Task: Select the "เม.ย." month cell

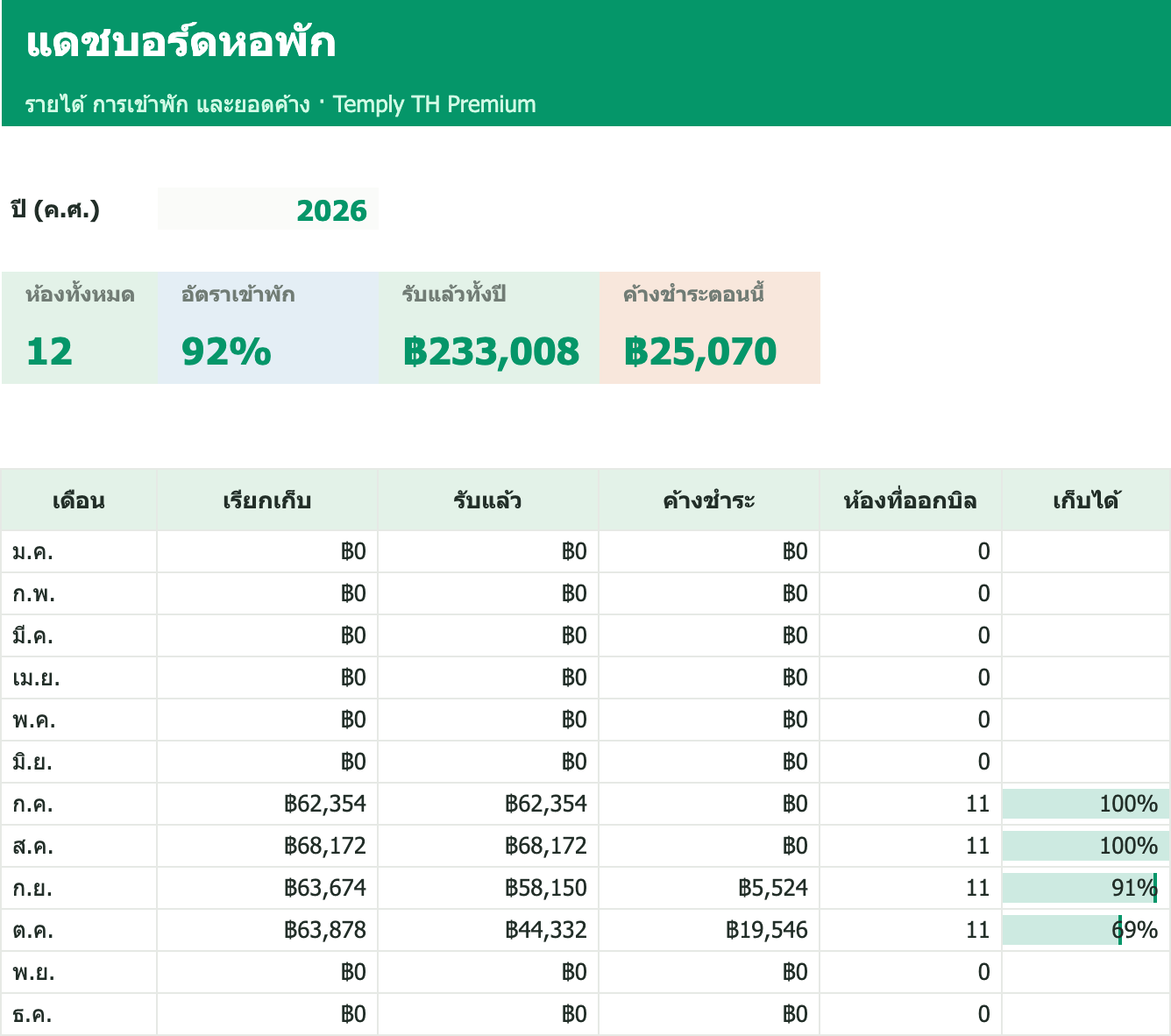Action: [79, 678]
